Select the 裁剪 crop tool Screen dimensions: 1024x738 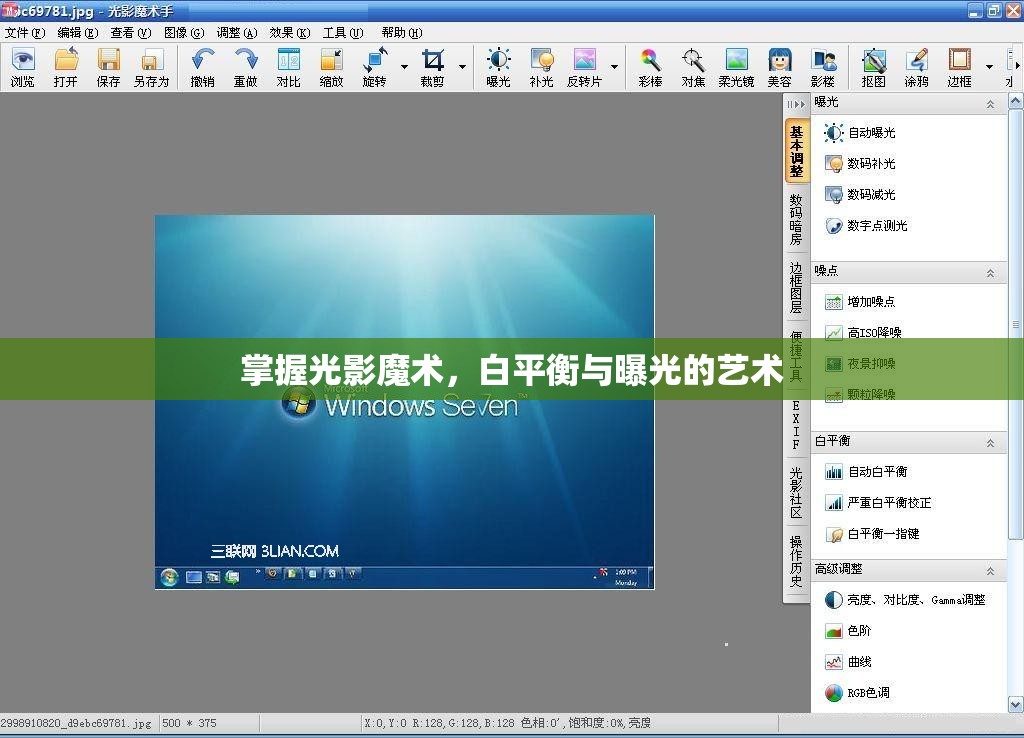432,67
